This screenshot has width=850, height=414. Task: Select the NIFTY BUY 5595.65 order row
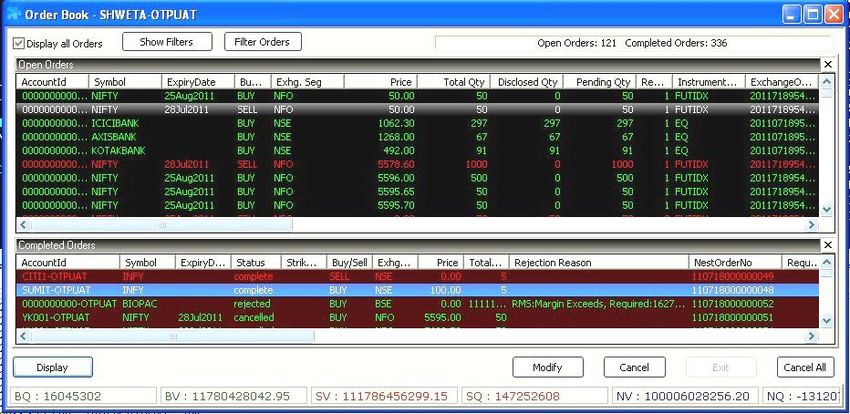(417, 191)
